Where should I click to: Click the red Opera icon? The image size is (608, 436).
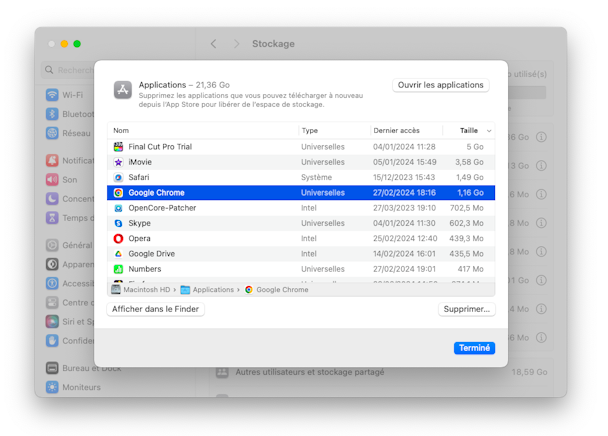118,239
